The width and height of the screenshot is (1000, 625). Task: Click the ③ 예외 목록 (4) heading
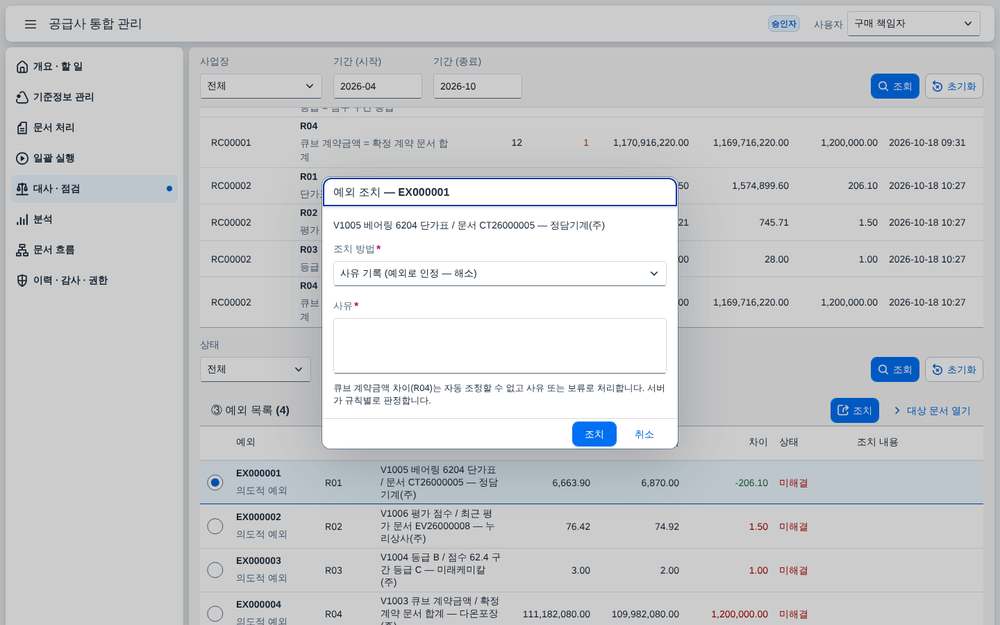[250, 410]
